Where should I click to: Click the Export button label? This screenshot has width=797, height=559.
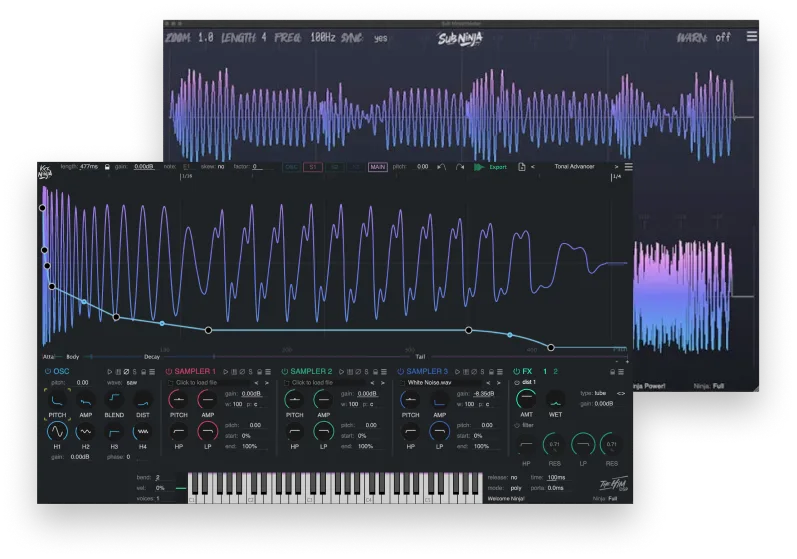(498, 167)
